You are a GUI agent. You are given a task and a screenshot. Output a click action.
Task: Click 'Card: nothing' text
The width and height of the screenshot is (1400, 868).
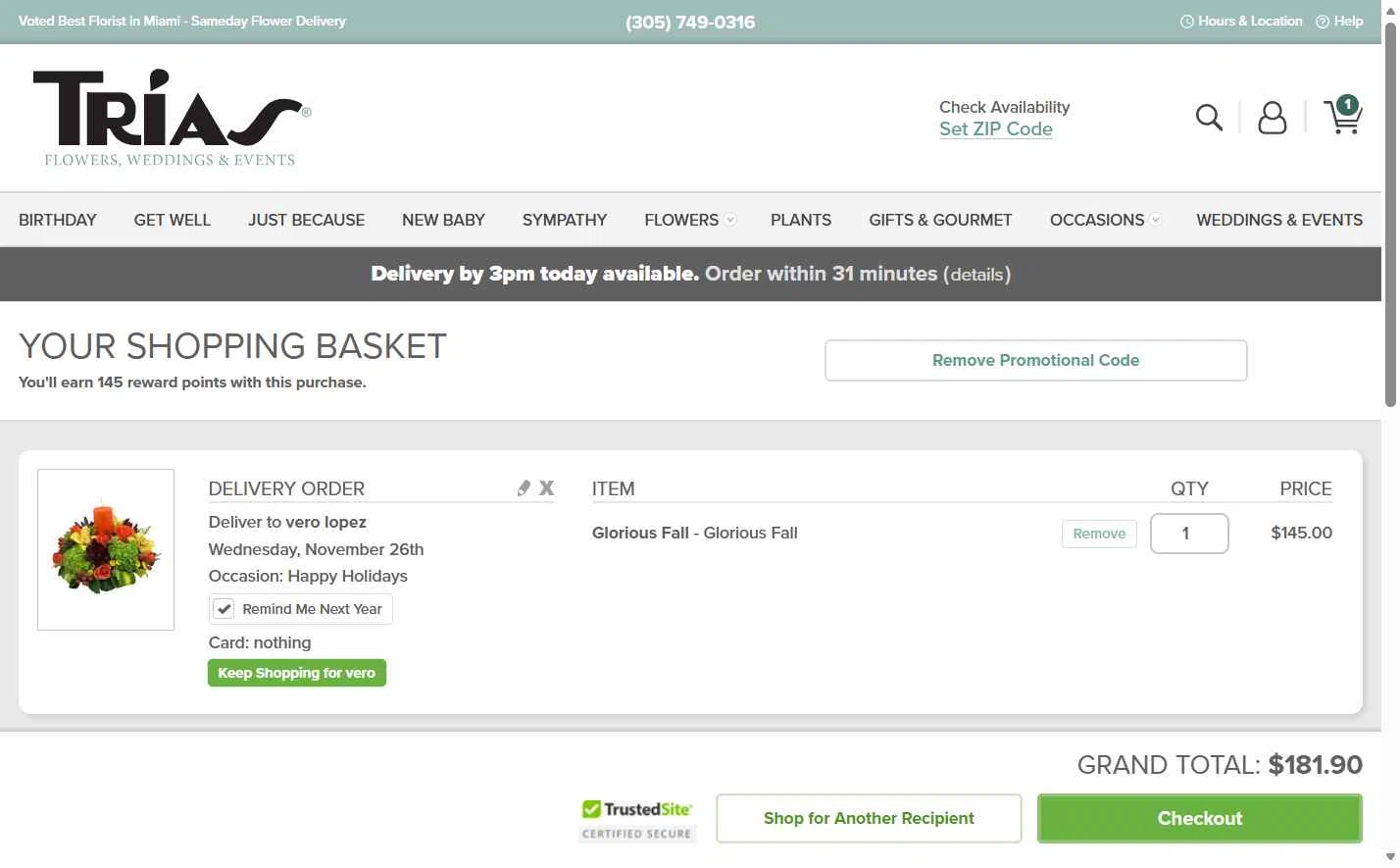(260, 642)
